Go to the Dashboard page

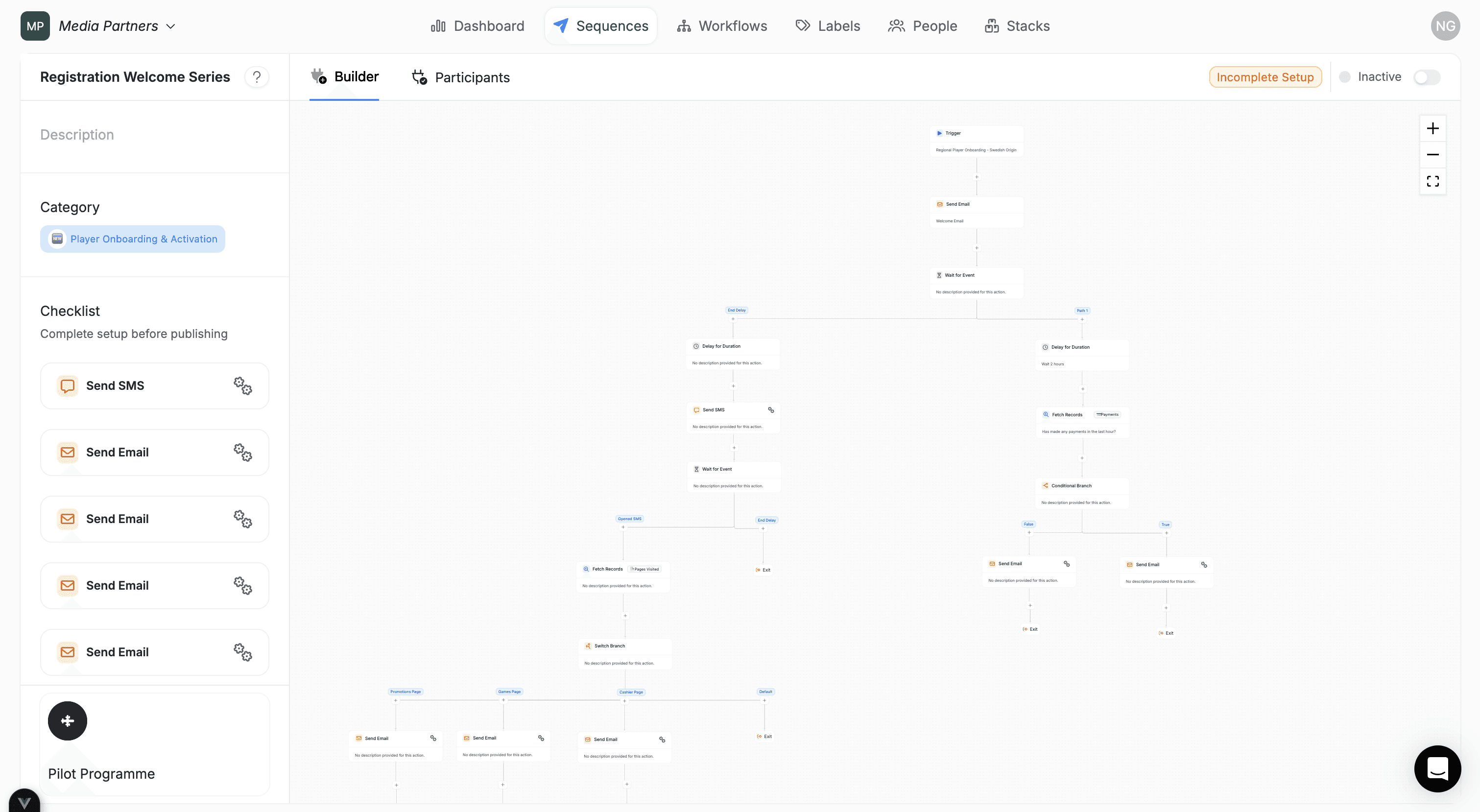point(477,26)
